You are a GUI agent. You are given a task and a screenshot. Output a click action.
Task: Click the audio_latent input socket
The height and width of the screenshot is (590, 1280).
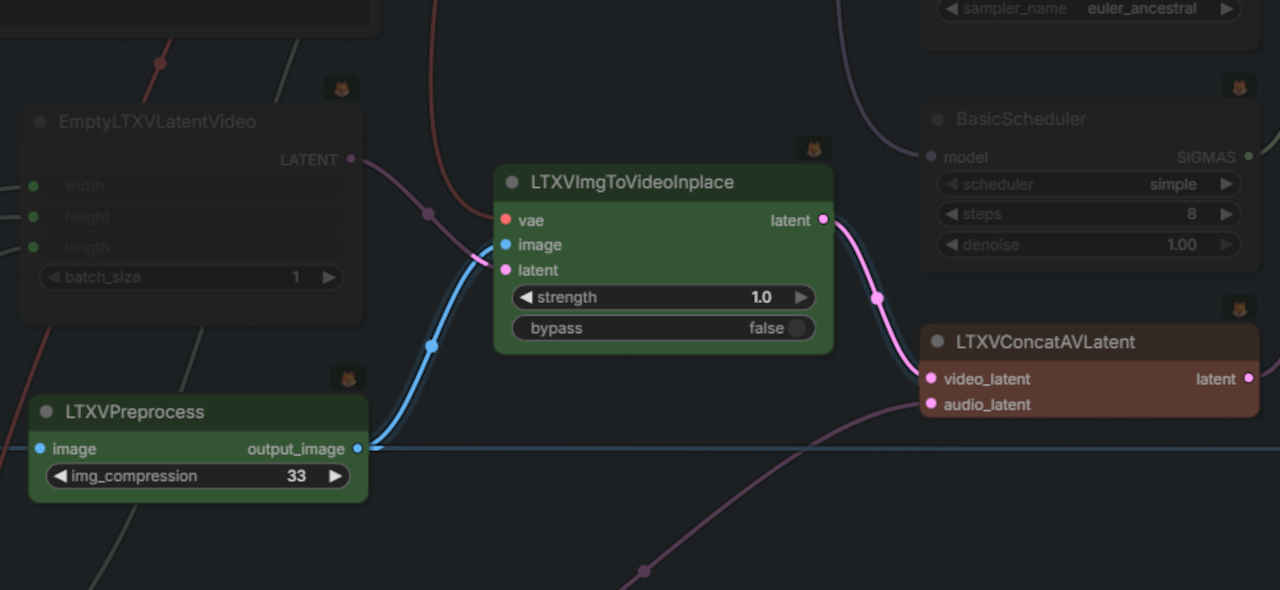931,405
